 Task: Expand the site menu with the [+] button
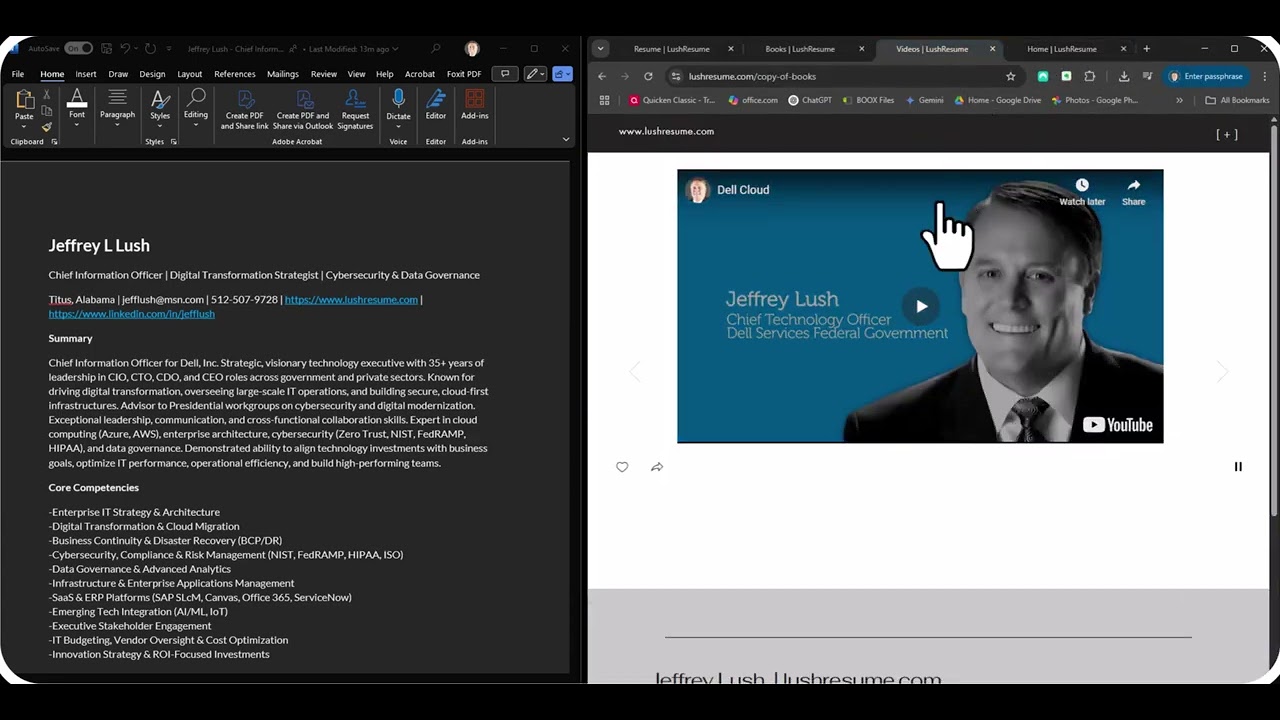point(1227,134)
